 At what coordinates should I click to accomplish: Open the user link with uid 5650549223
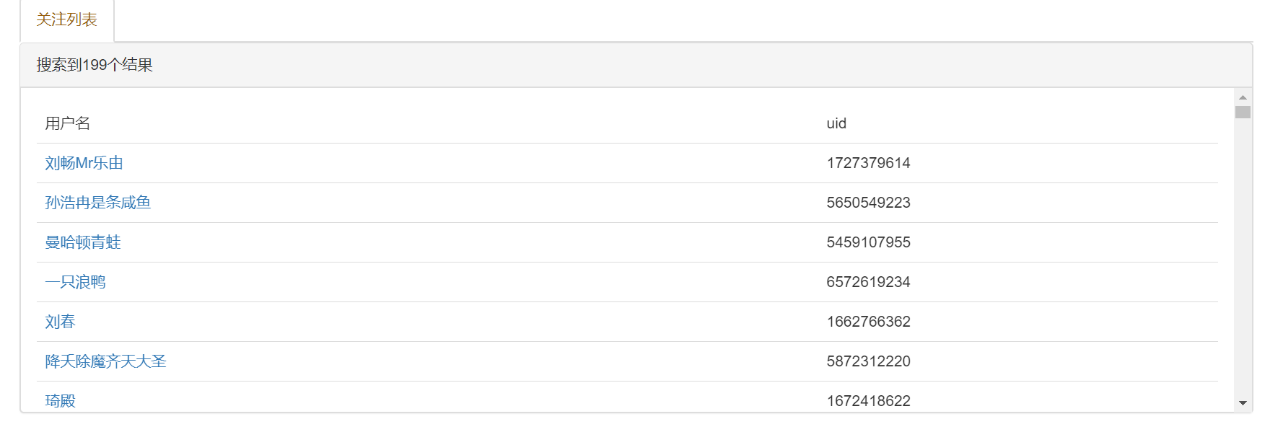[x=98, y=203]
